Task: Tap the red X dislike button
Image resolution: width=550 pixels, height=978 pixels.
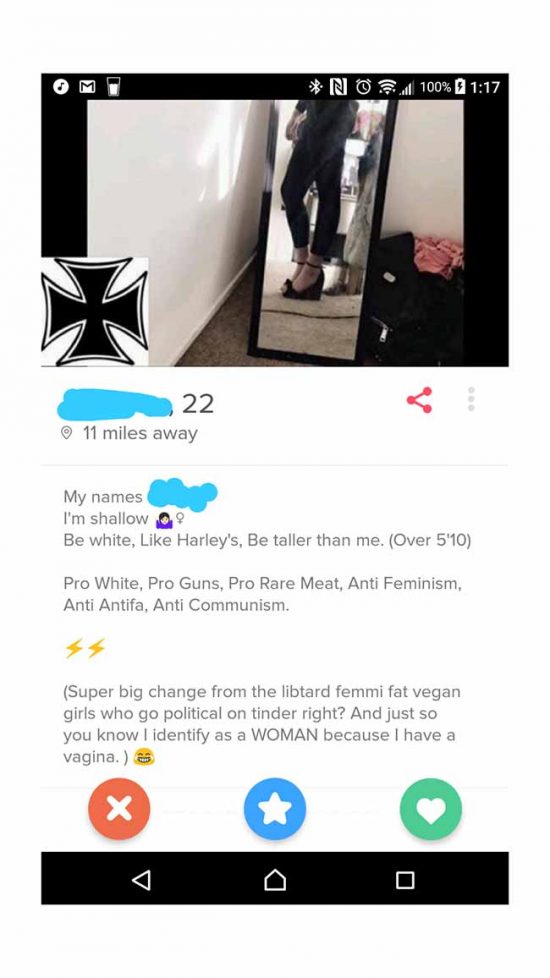Action: tap(119, 809)
